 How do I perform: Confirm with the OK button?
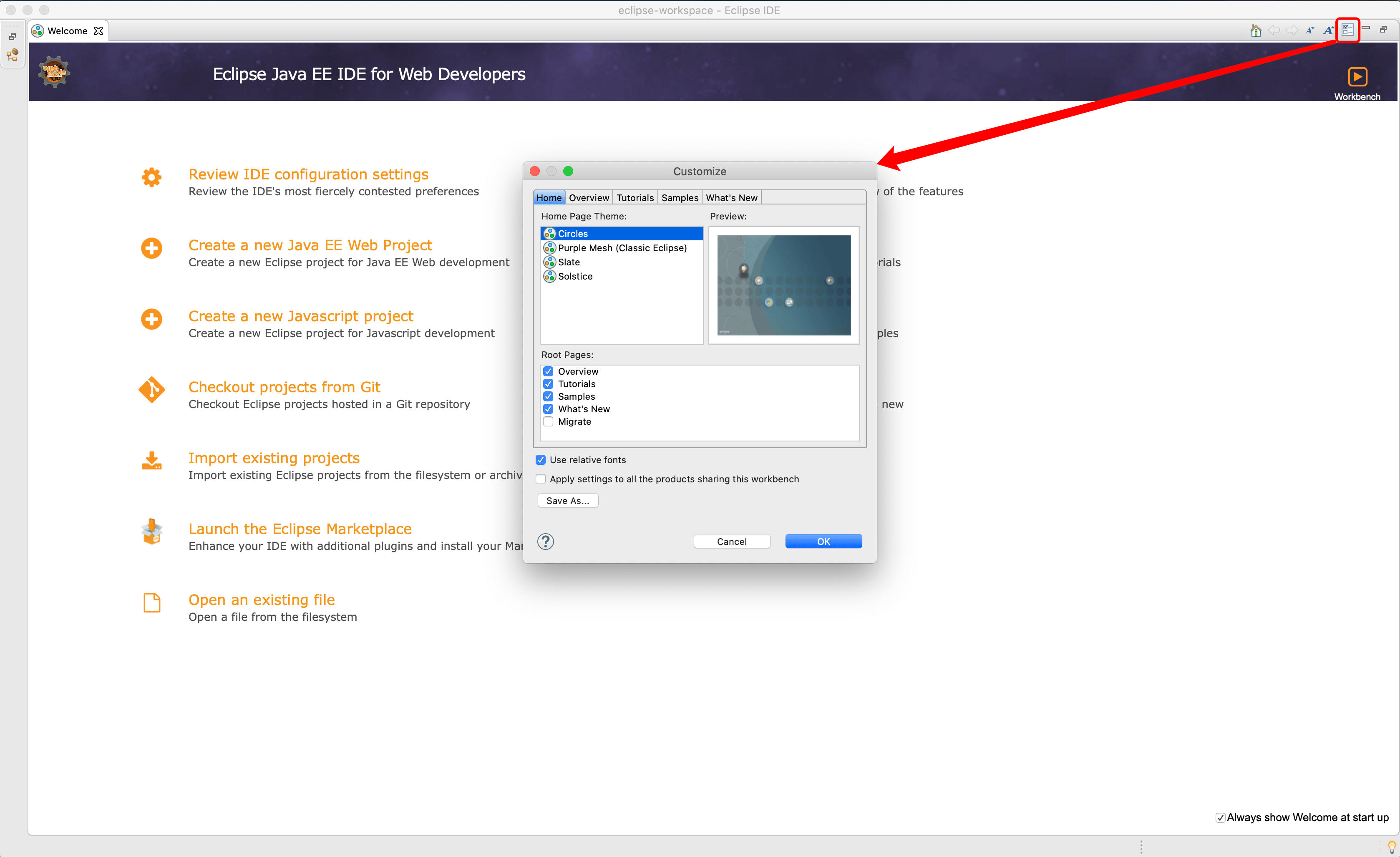tap(823, 542)
